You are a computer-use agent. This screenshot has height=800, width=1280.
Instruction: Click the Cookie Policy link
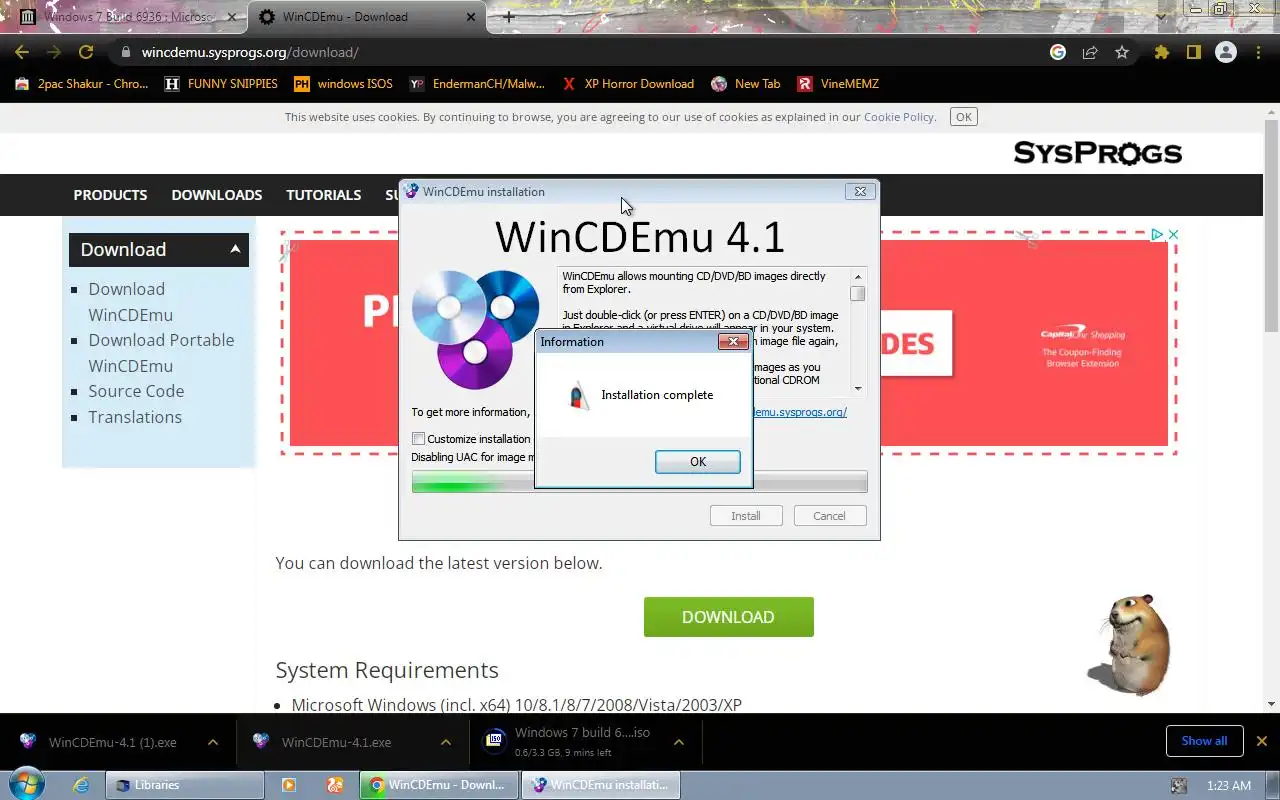coord(899,117)
